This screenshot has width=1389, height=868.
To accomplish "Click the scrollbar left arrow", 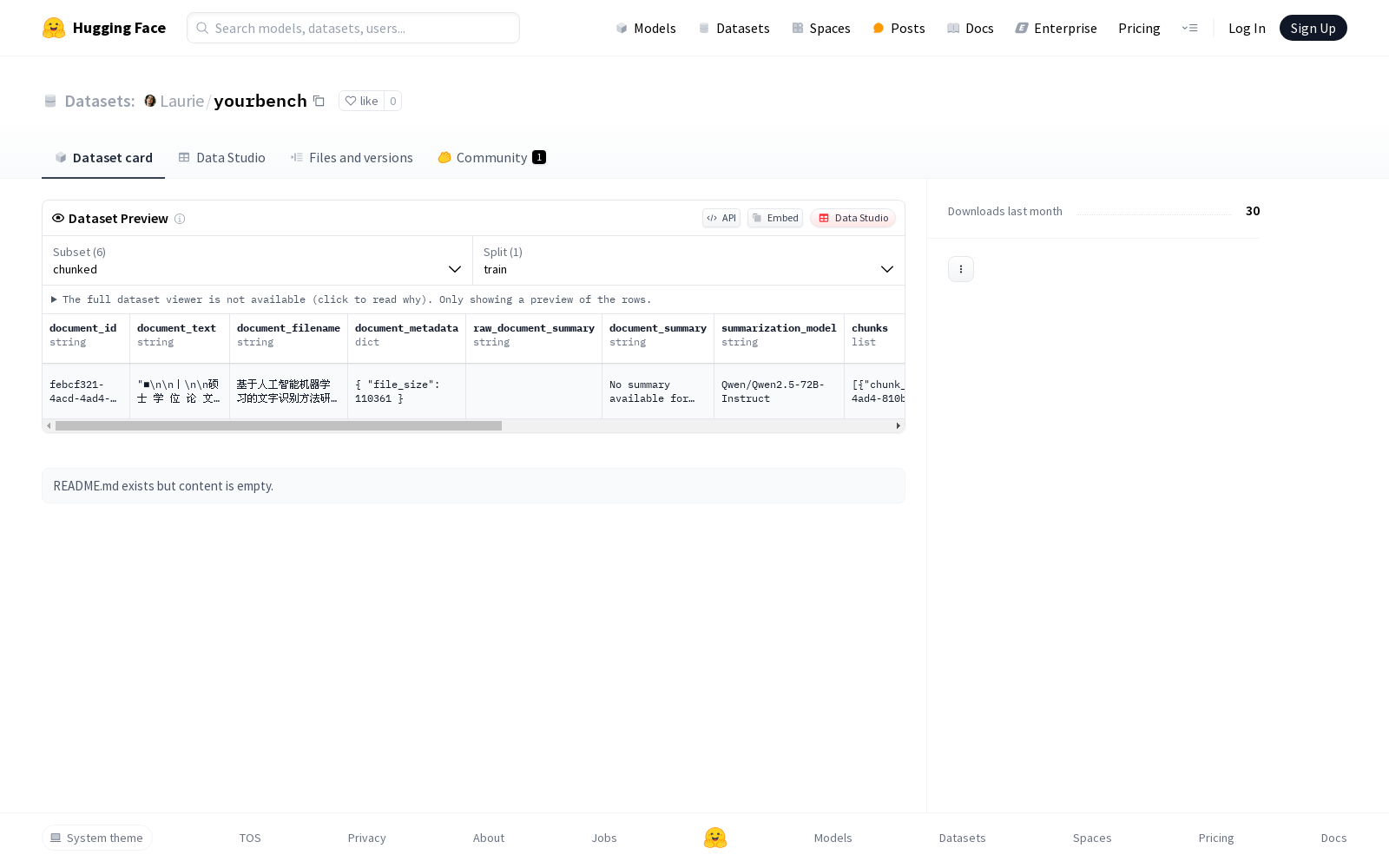I will click(x=49, y=426).
